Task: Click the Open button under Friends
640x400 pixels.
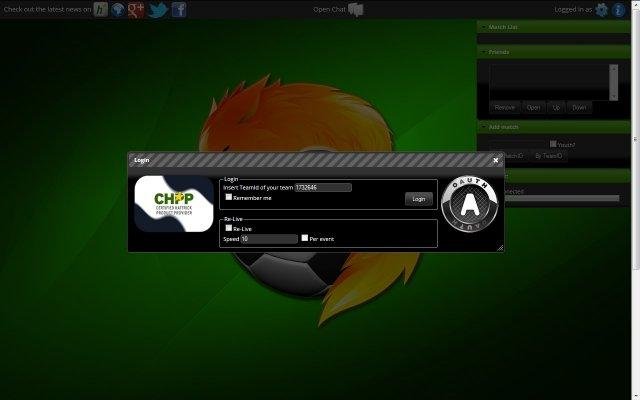Action: click(533, 107)
